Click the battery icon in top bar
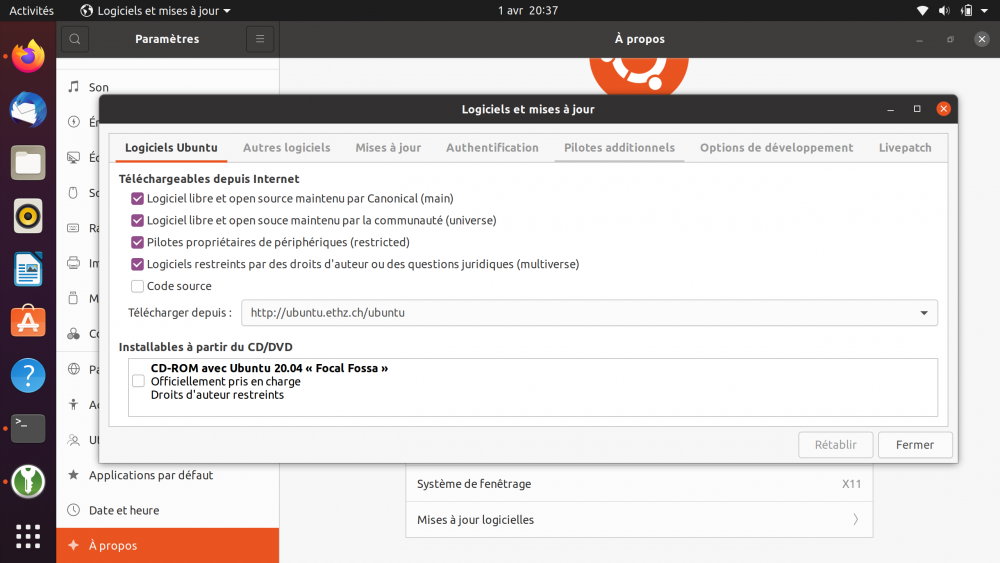1000x563 pixels. click(x=967, y=10)
